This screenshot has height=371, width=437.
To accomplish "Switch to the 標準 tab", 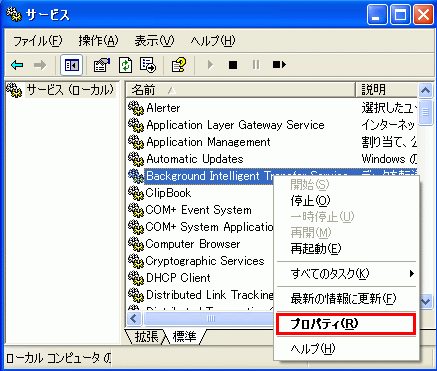I will [184, 336].
